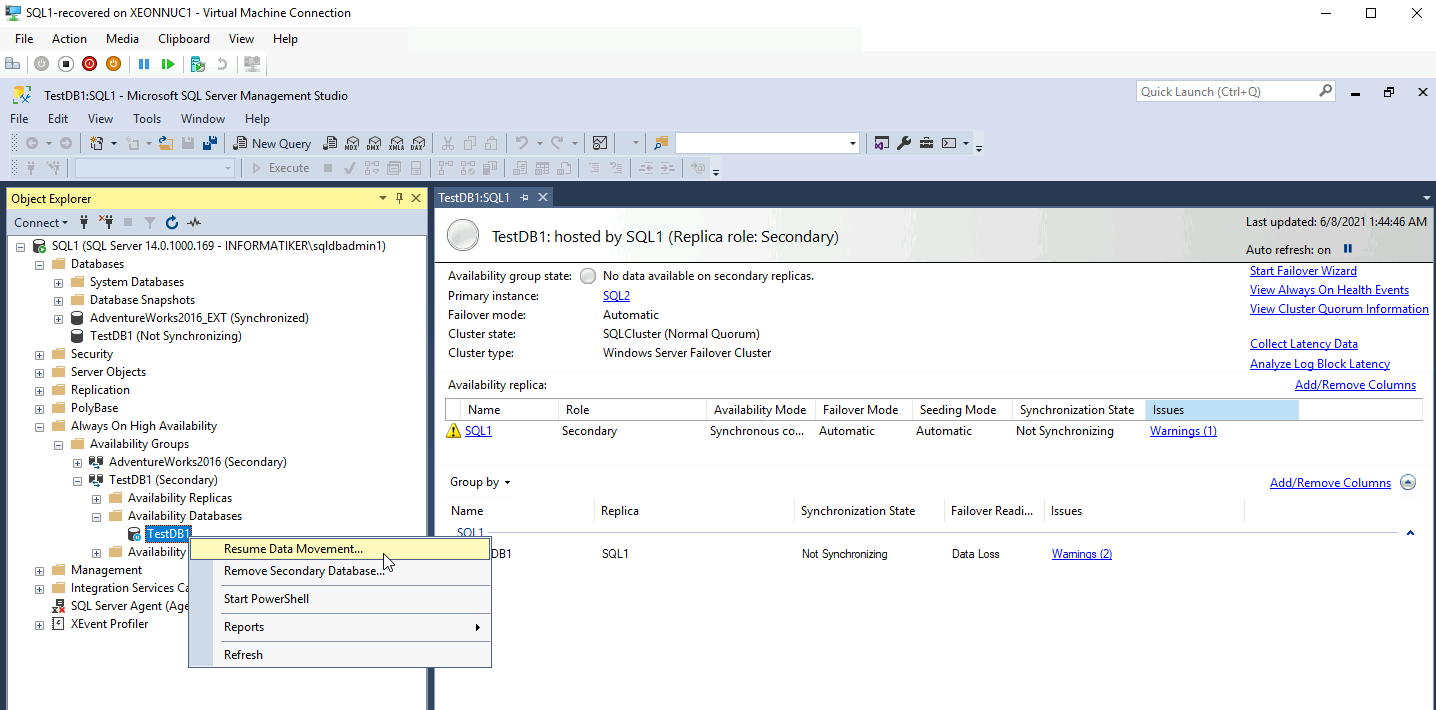Select TestDB1 (Not Synchronizing) database
Image resolution: width=1436 pixels, height=710 pixels.
165,336
